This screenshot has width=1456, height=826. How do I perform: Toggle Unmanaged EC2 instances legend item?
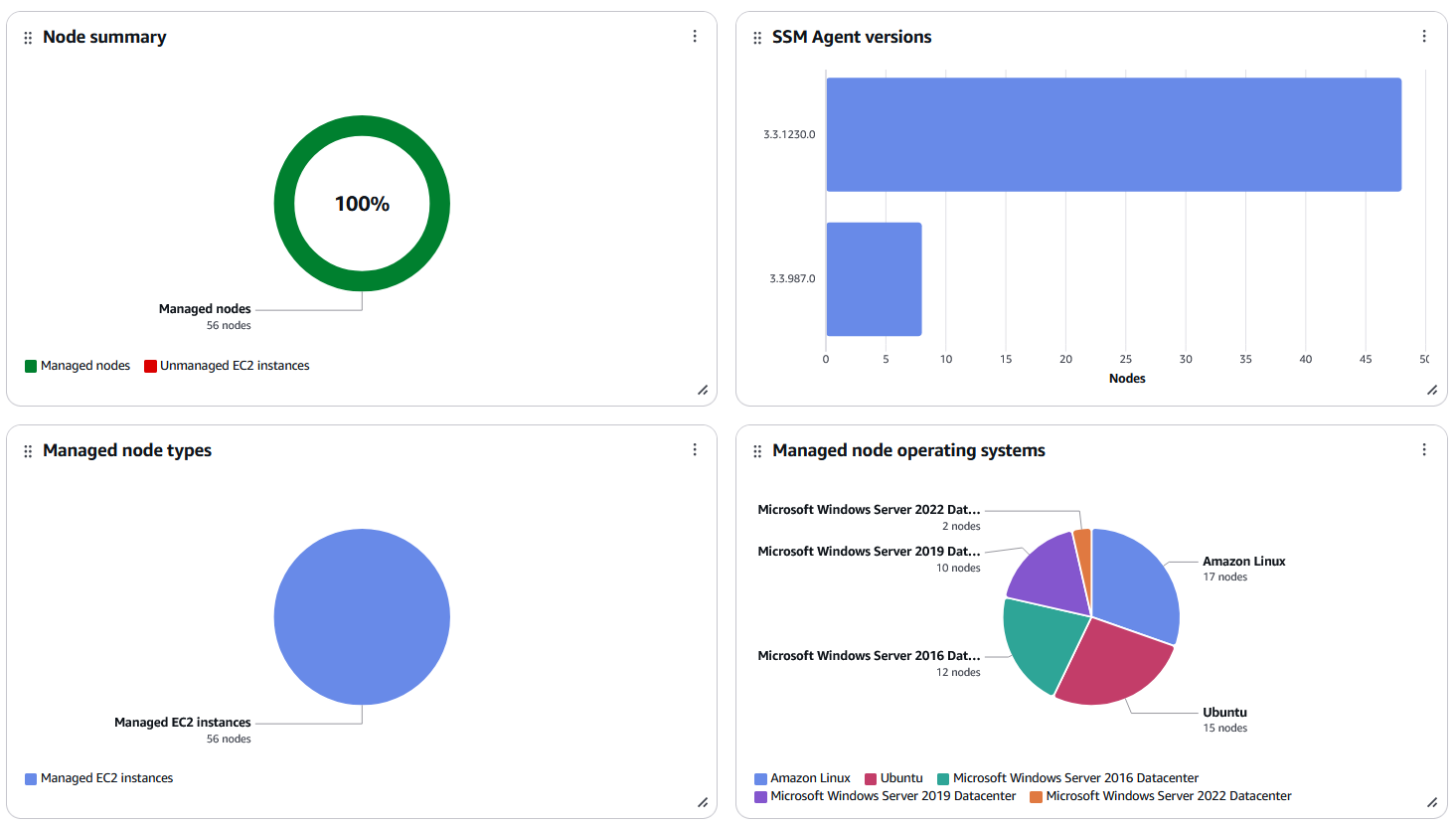(x=227, y=366)
